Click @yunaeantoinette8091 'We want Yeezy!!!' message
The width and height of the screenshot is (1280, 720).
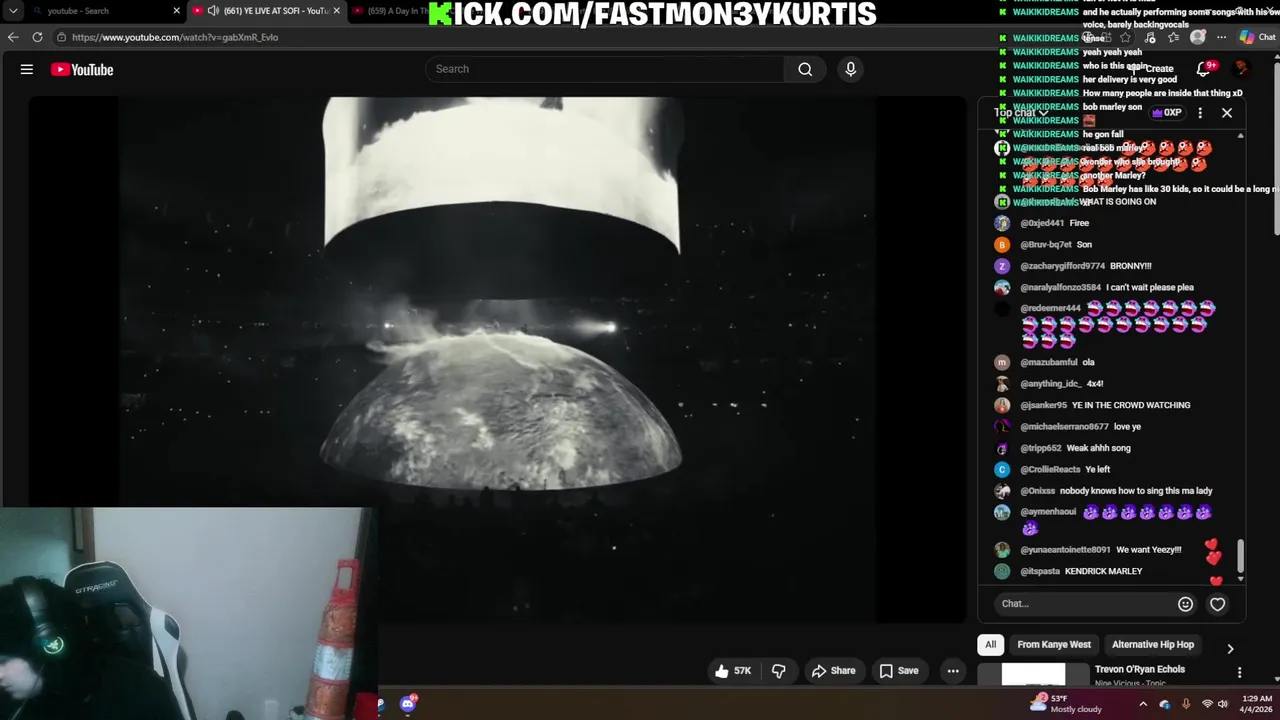[x=1148, y=549]
